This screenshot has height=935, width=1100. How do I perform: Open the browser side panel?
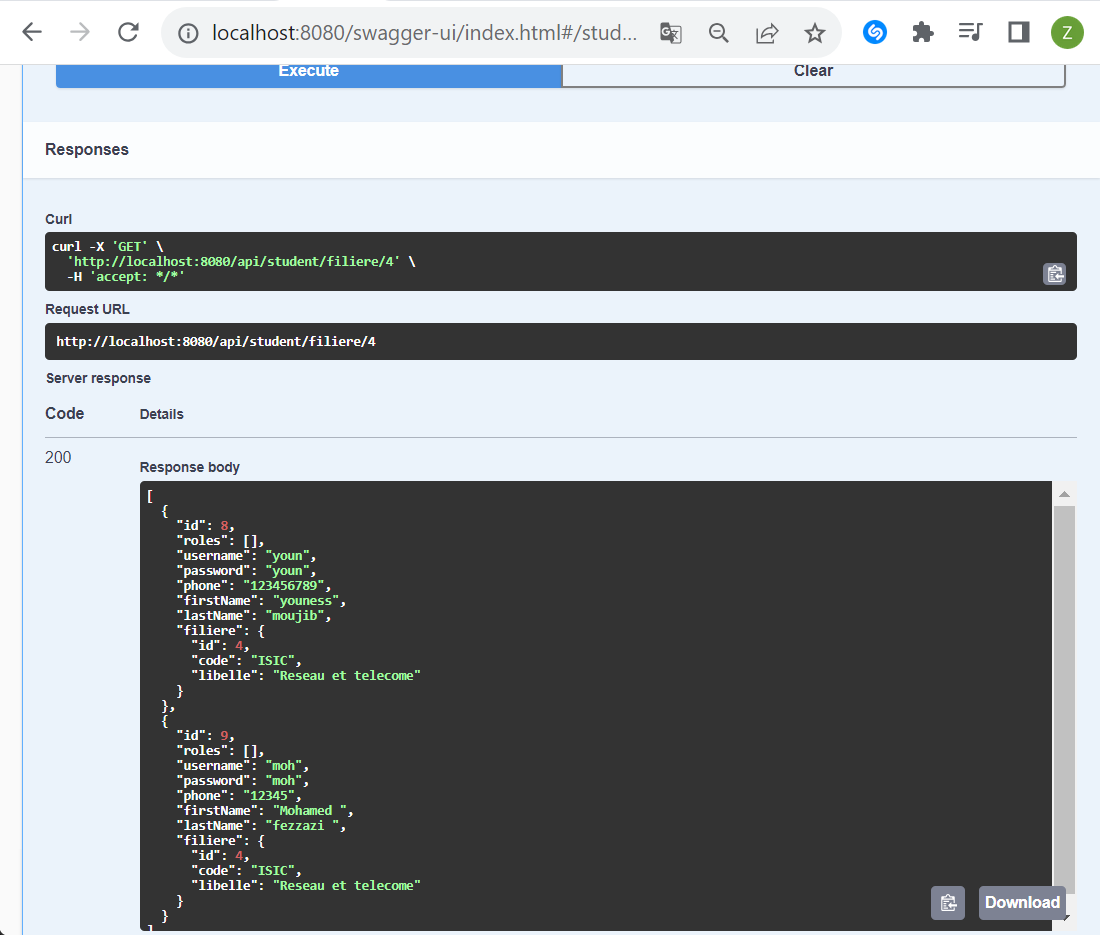[1017, 32]
